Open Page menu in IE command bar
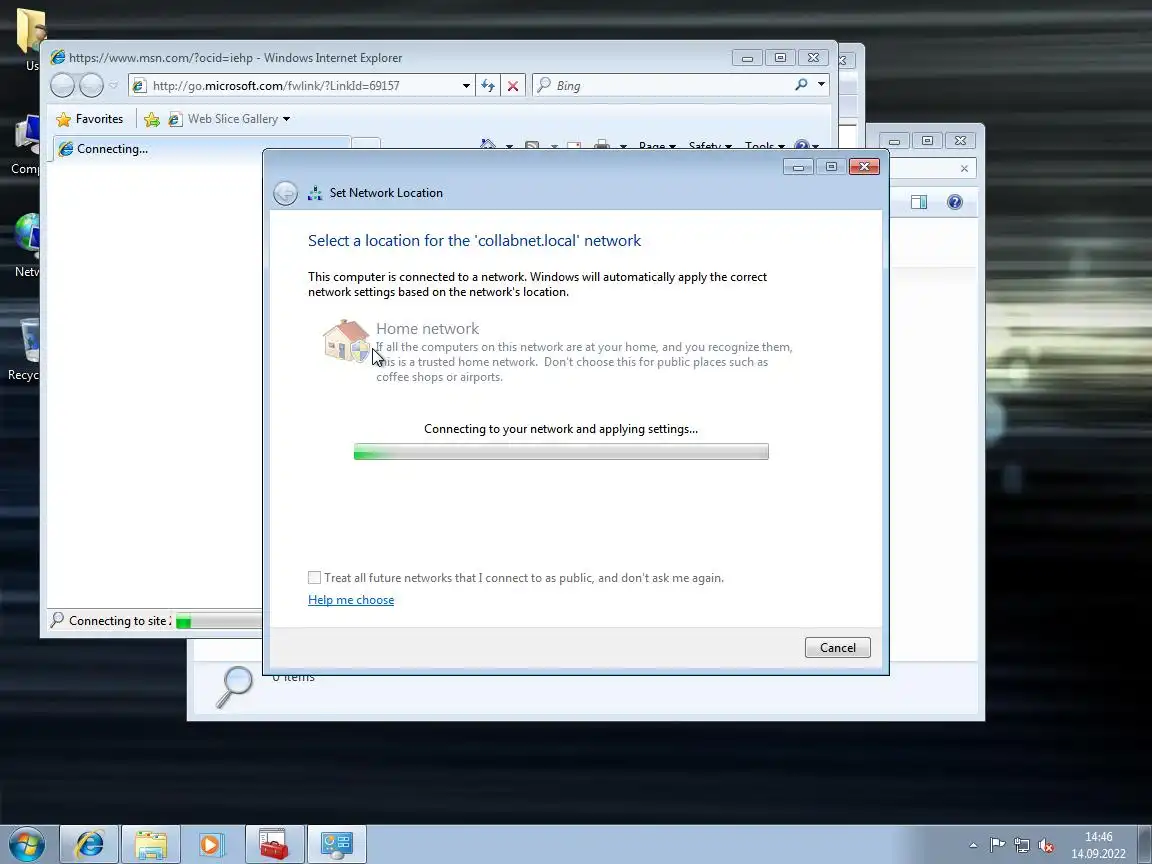Screen dimensions: 1152x864 tap(657, 146)
